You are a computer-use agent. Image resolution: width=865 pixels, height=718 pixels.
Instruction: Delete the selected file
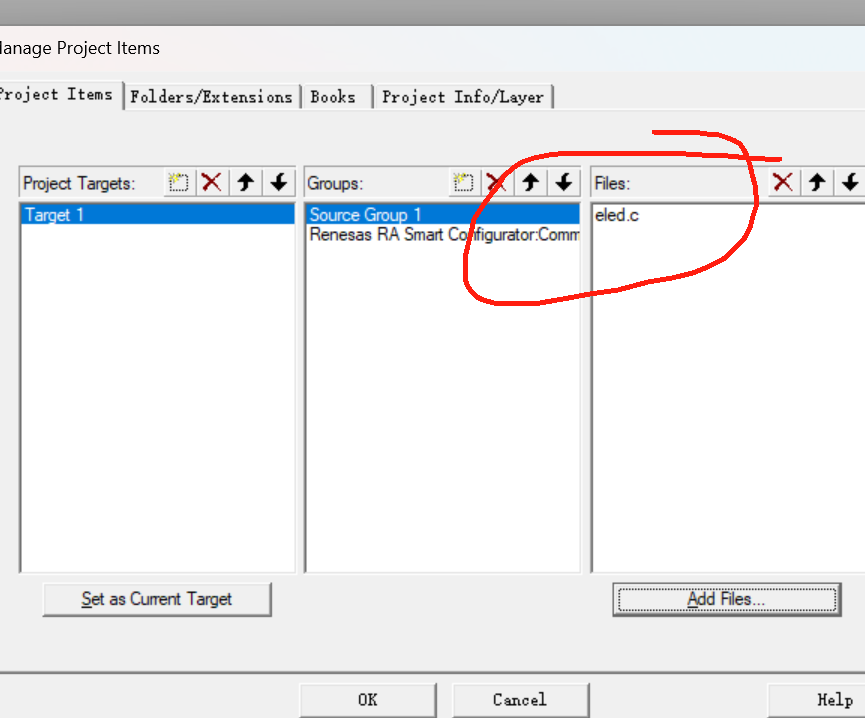[783, 182]
